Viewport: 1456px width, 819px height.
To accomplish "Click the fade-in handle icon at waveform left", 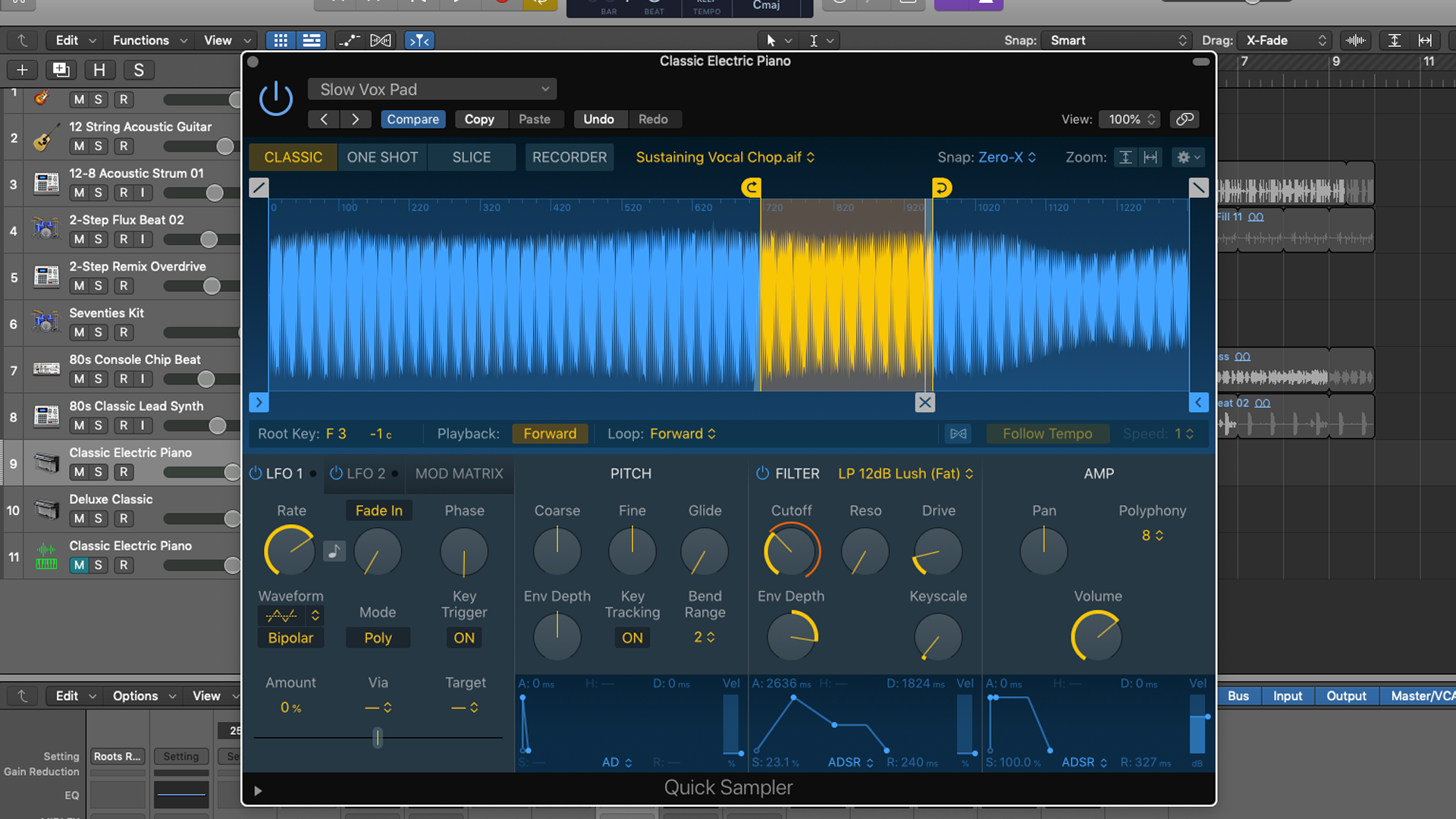I will 259,187.
